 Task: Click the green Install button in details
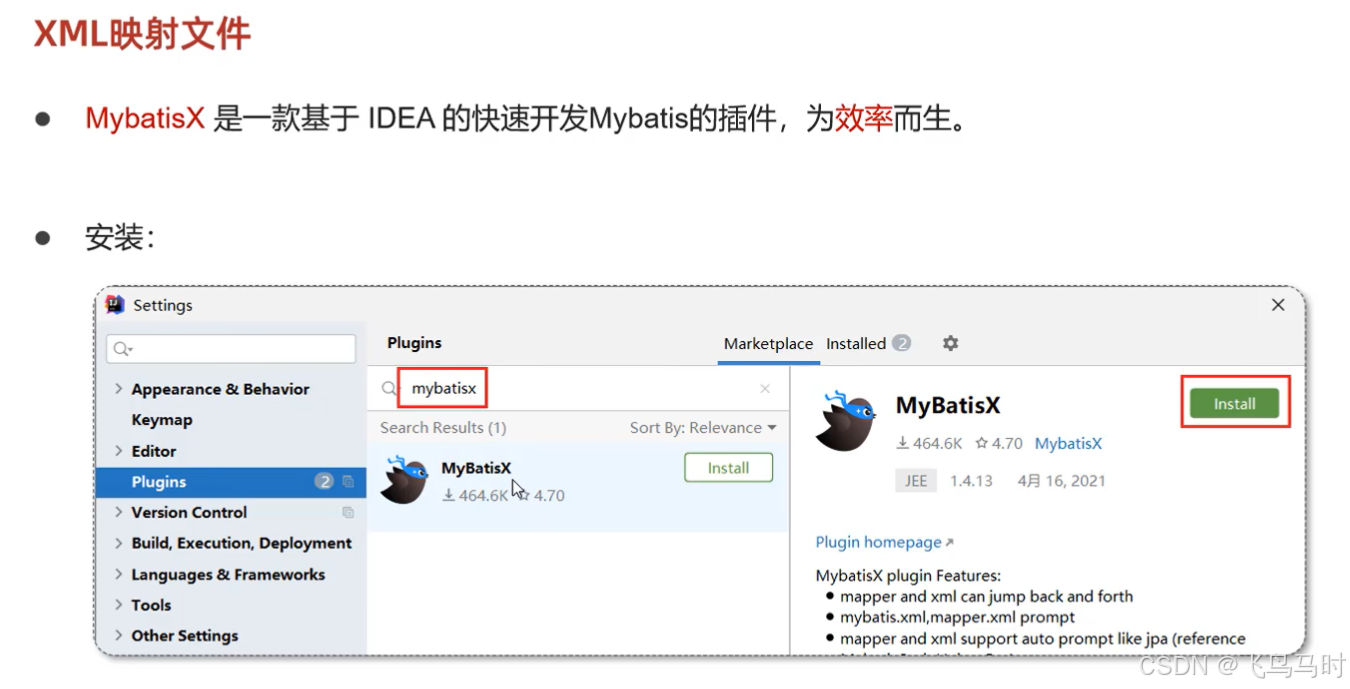click(x=1235, y=404)
